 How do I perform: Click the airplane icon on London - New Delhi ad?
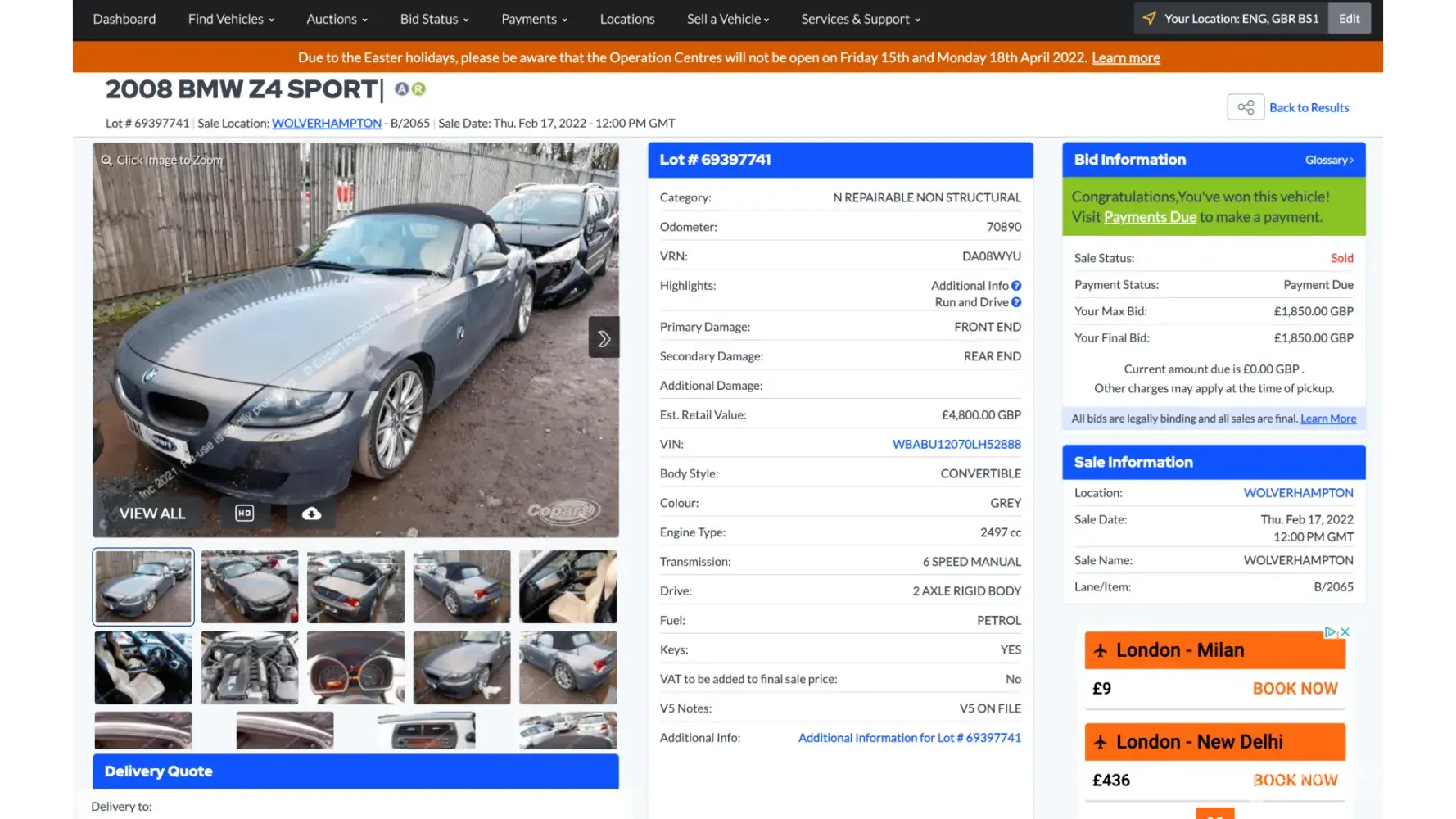click(1101, 742)
